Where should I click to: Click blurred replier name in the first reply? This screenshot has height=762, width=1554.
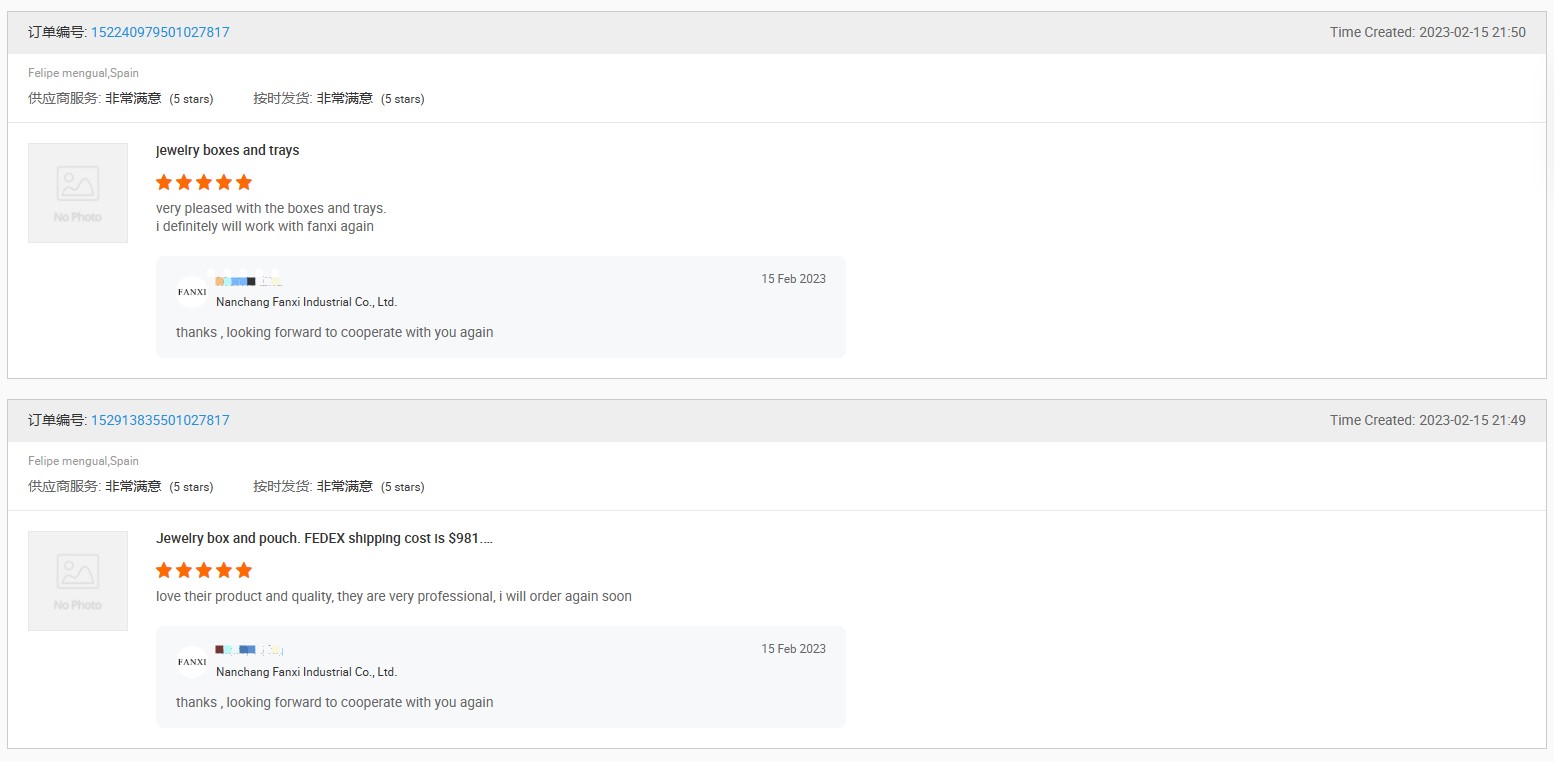(249, 281)
